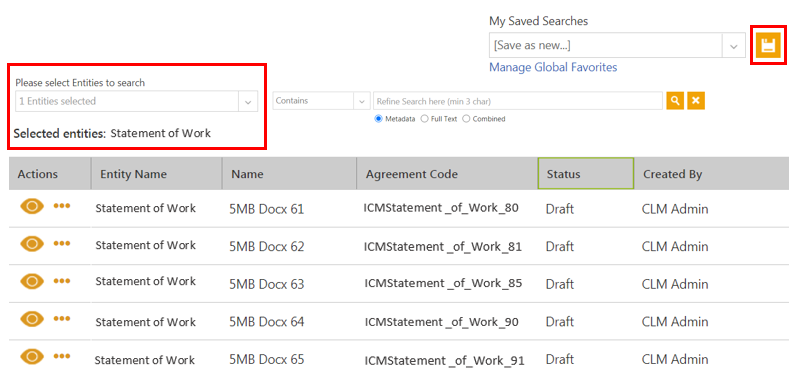Focus the Refine Search input field
Viewport: 791px width, 377px height.
coord(518,101)
